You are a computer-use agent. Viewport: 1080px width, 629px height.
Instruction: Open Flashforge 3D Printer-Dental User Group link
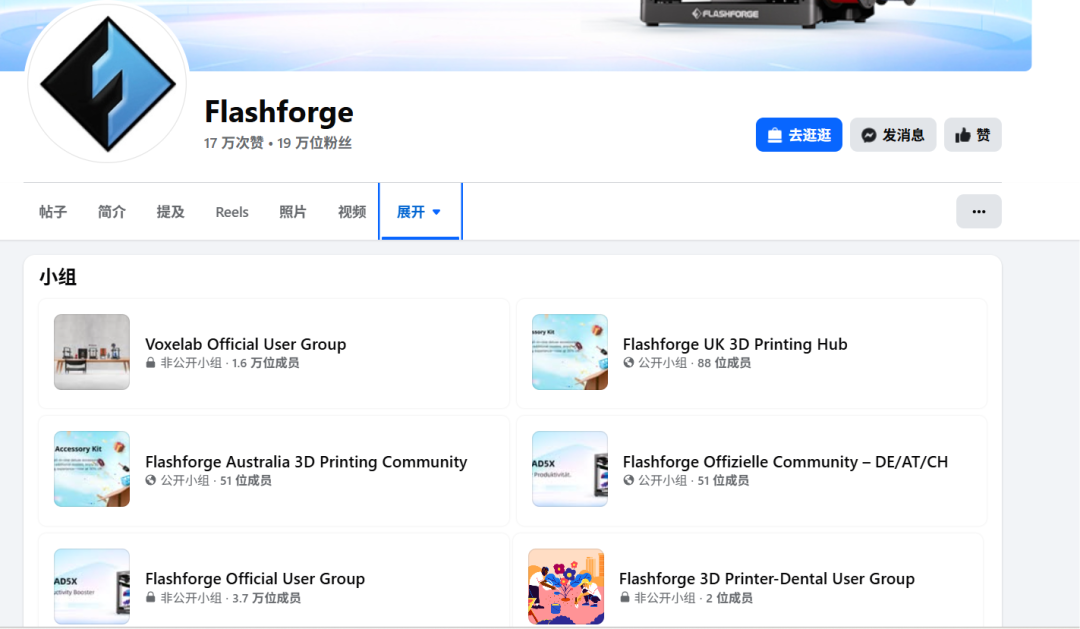coord(766,579)
